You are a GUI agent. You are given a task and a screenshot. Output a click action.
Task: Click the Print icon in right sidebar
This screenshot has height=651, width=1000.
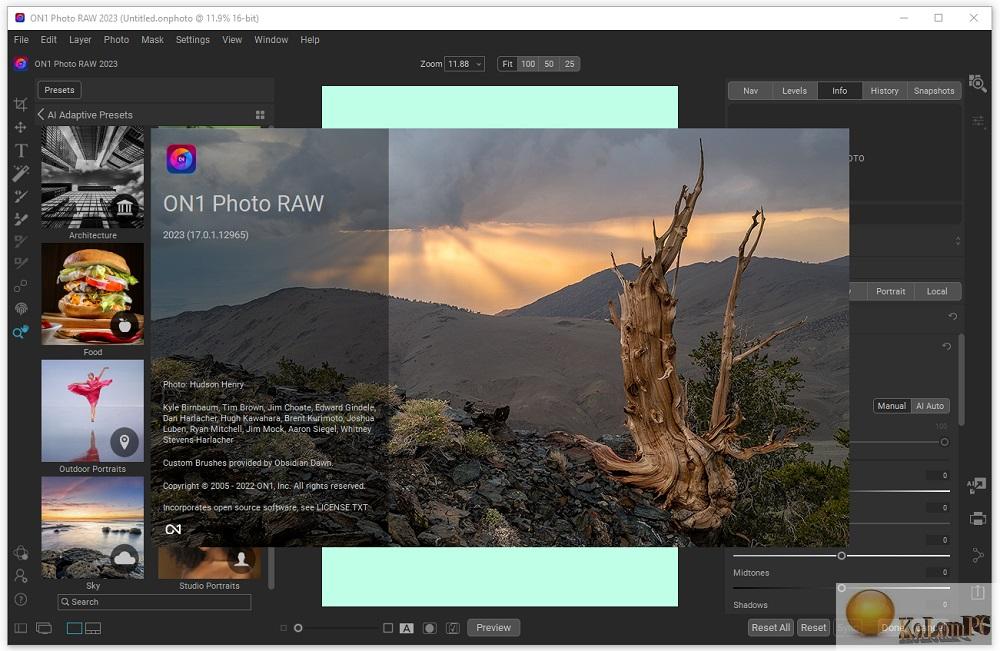[978, 519]
